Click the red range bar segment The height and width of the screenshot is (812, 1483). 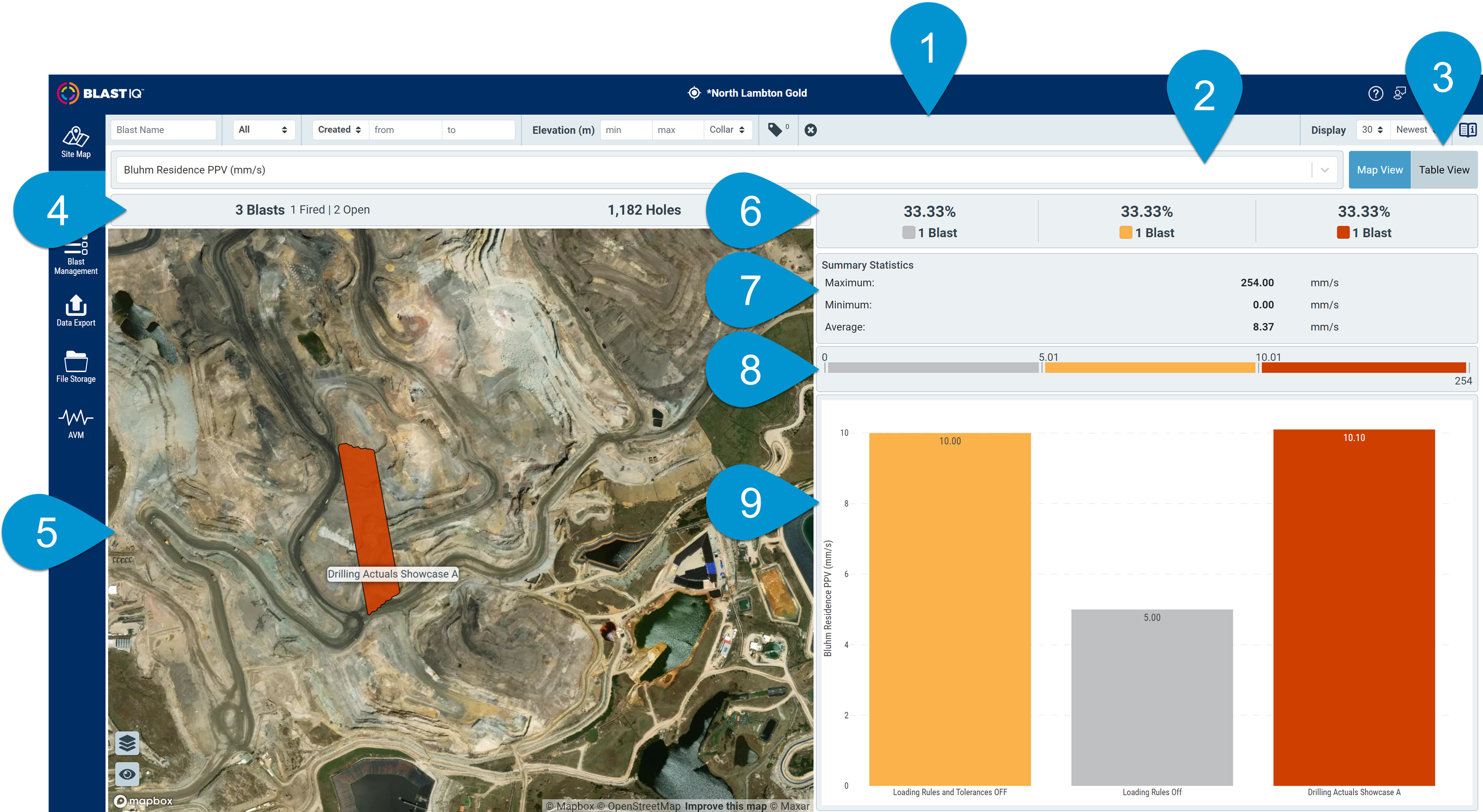coord(1363,368)
